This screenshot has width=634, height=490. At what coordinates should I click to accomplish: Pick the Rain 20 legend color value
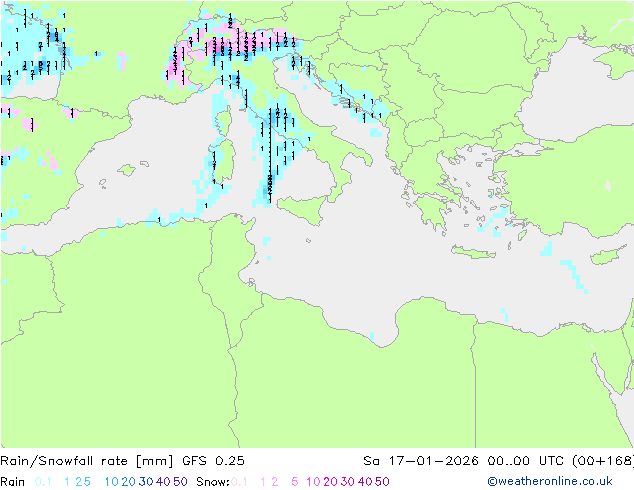128,482
